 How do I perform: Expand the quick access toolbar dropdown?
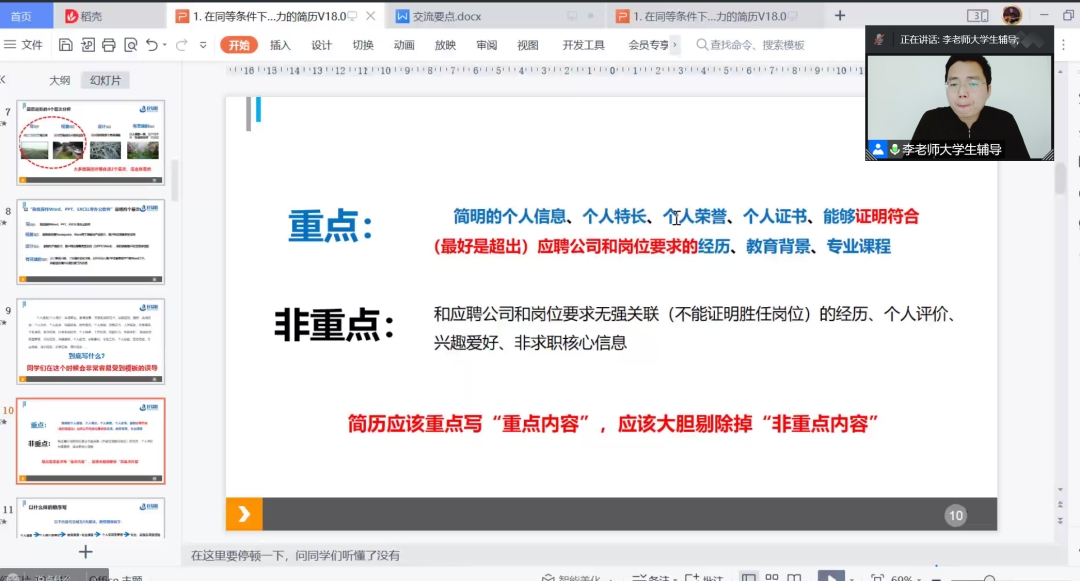[x=203, y=45]
